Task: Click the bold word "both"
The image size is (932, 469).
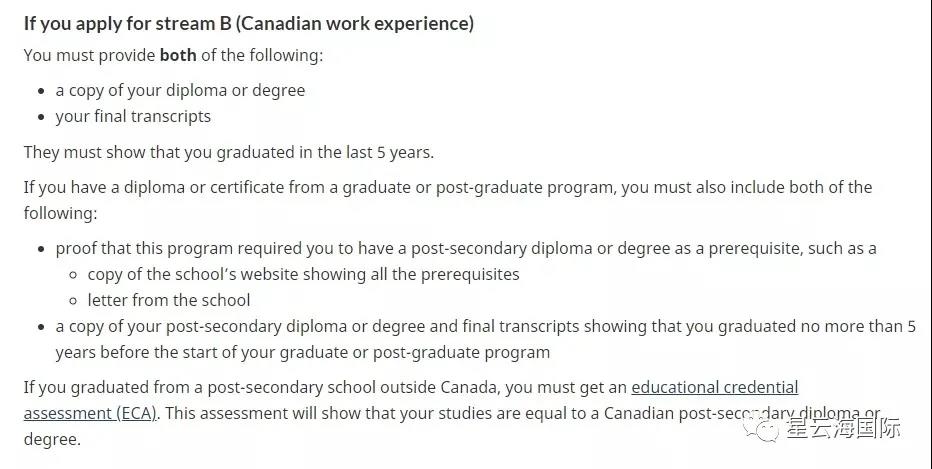Action: pos(178,55)
